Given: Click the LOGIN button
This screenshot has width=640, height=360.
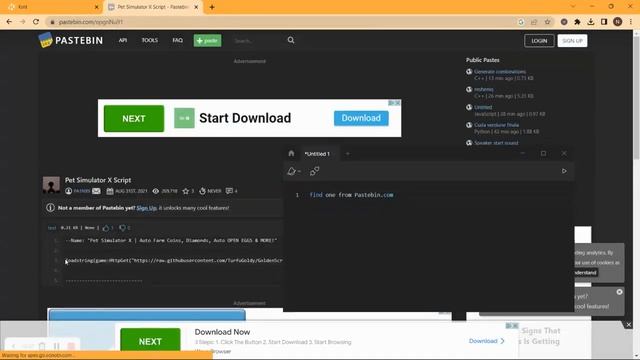Looking at the screenshot, I should (x=539, y=40).
